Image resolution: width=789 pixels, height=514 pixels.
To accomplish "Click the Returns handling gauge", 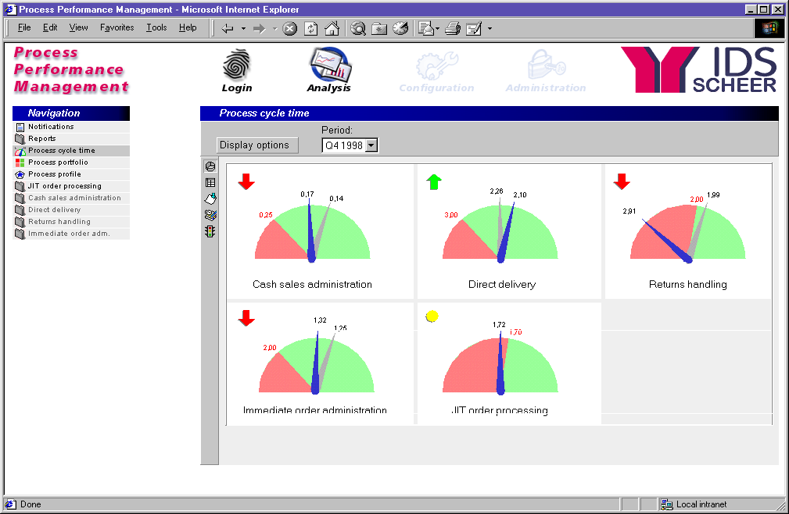I will pos(687,232).
